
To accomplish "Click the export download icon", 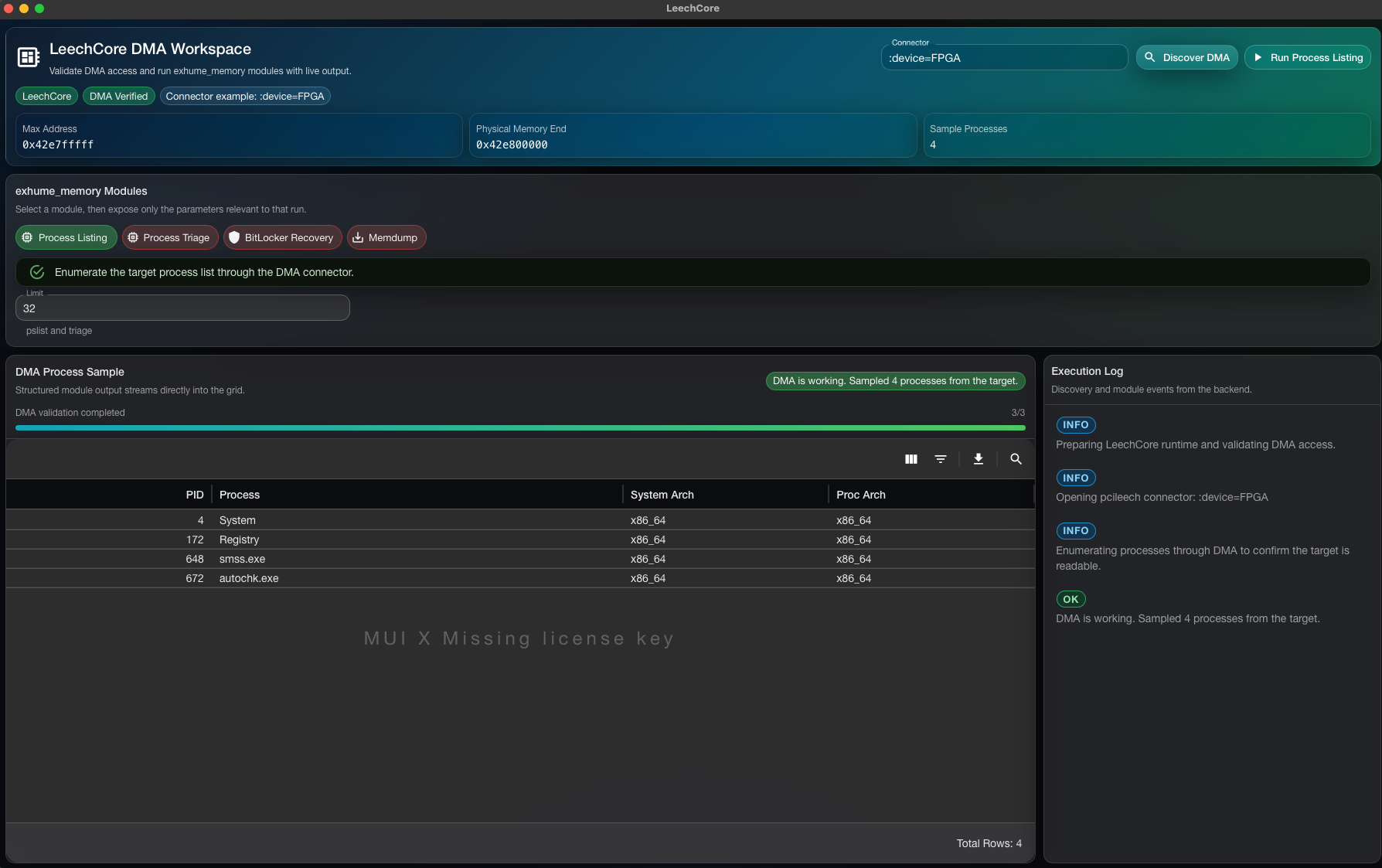I will 978,459.
